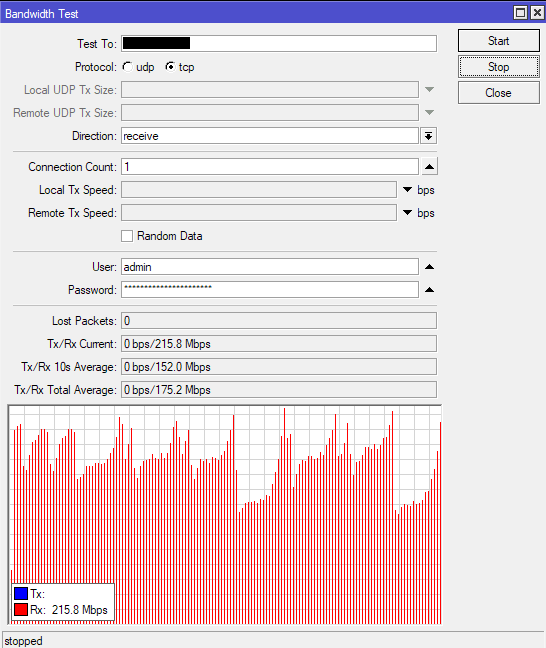
Task: Select the tcp protocol radio button
Action: (x=170, y=67)
